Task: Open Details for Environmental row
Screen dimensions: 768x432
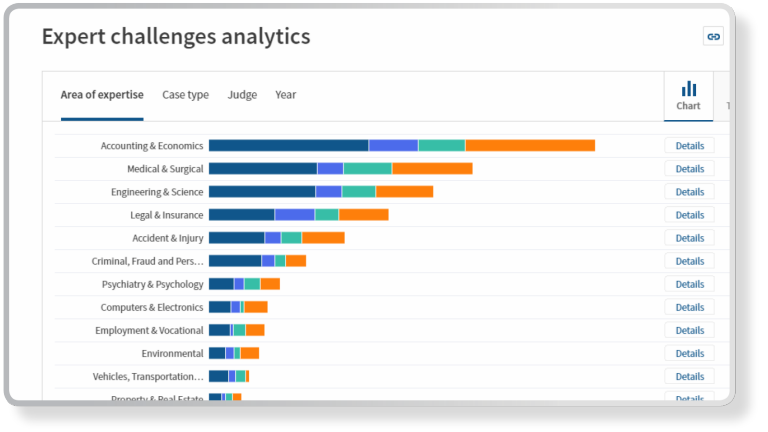Action: point(689,353)
